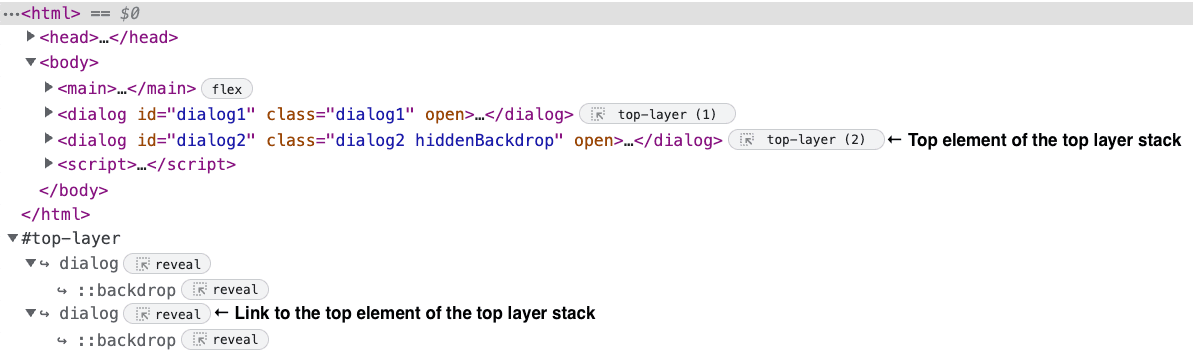Click the top-layer (2) badge on dialog2
This screenshot has width=1193, height=363.
tap(806, 140)
